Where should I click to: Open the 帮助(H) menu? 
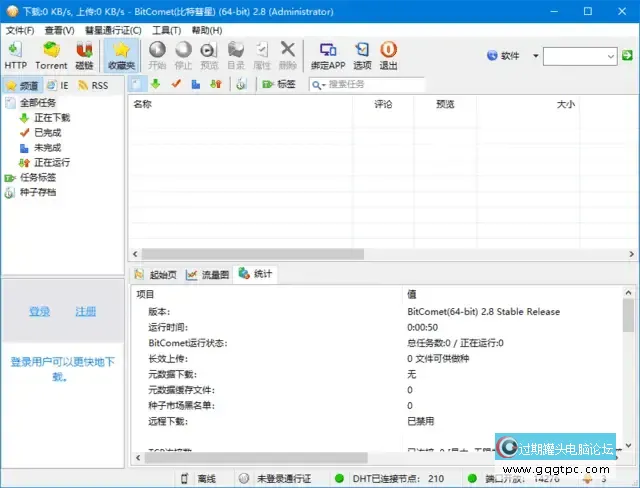point(207,31)
